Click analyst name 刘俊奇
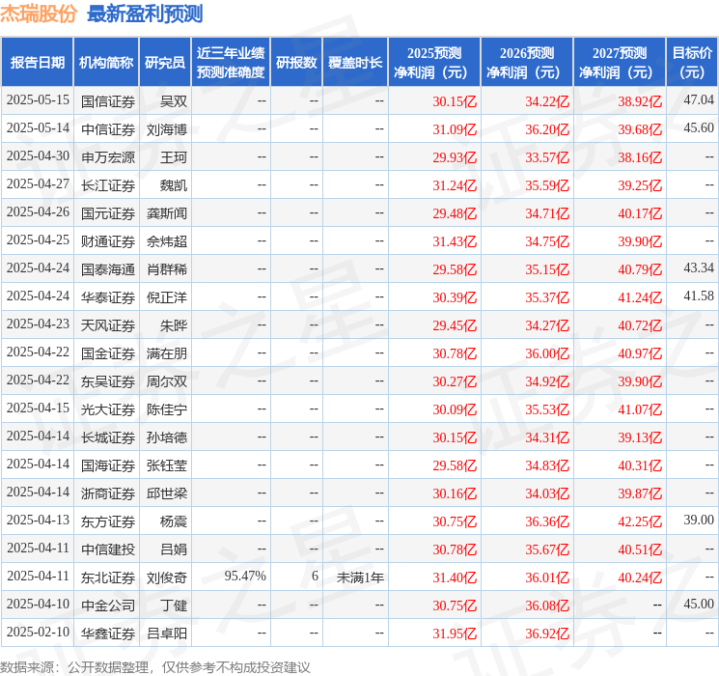Viewport: 719px width, 676px height. (167, 577)
